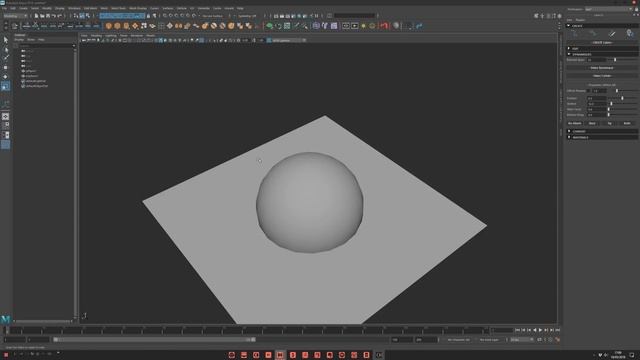640x360 pixels.
Task: Create a polygon cube from shelf
Action: coord(117,26)
